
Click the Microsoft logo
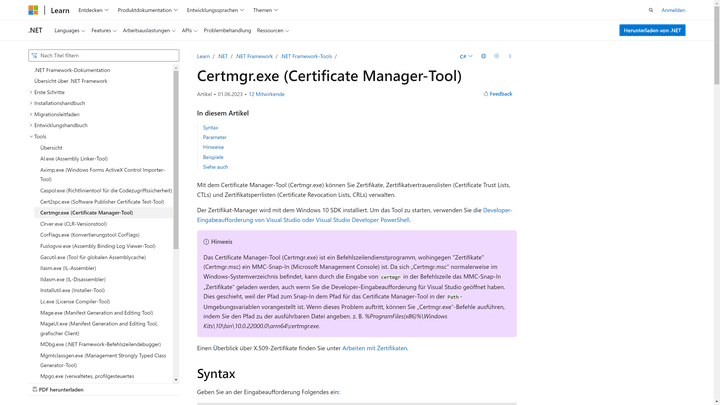coord(33,10)
